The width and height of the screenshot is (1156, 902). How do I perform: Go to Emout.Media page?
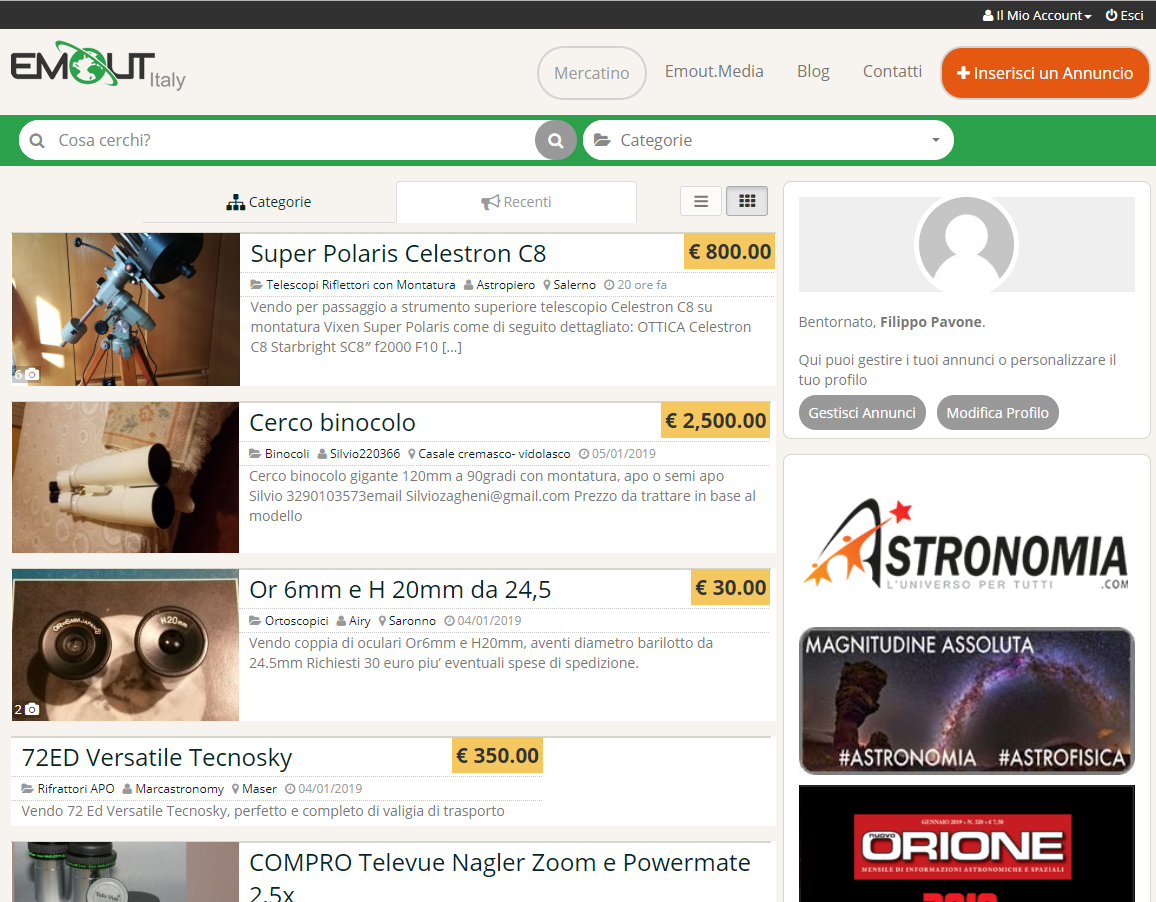point(714,72)
